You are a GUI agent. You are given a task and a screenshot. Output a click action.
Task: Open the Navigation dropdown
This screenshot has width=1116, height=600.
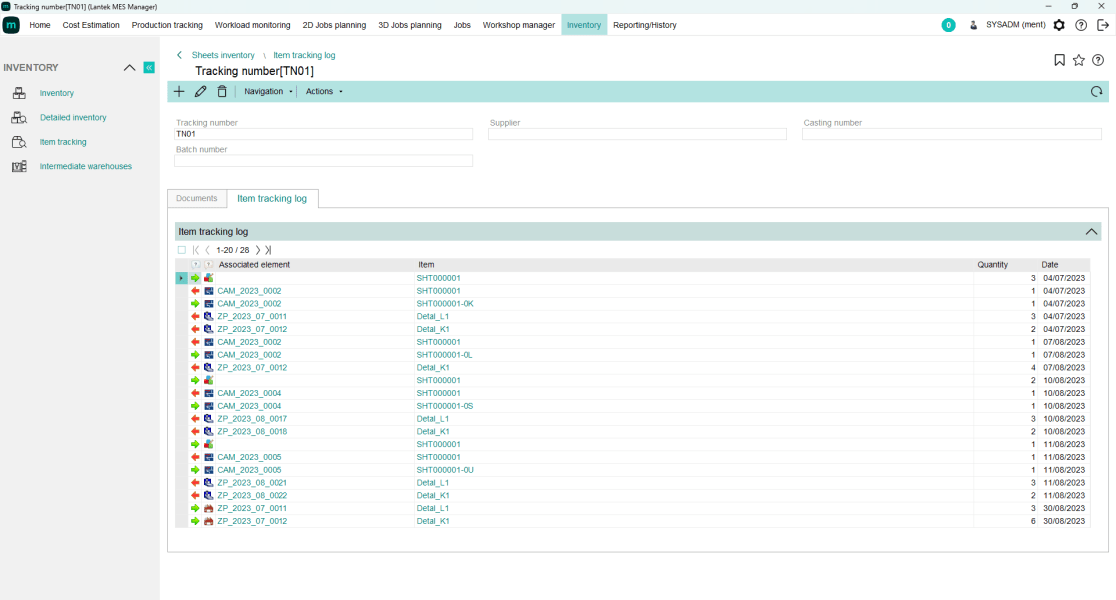pos(268,91)
